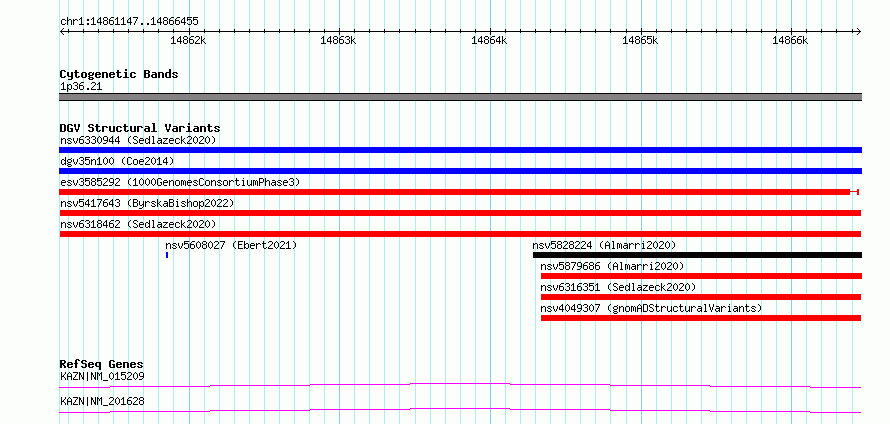Image resolution: width=890 pixels, height=424 pixels.
Task: Select the 1p36.21 band label
Action: pyautogui.click(x=81, y=87)
